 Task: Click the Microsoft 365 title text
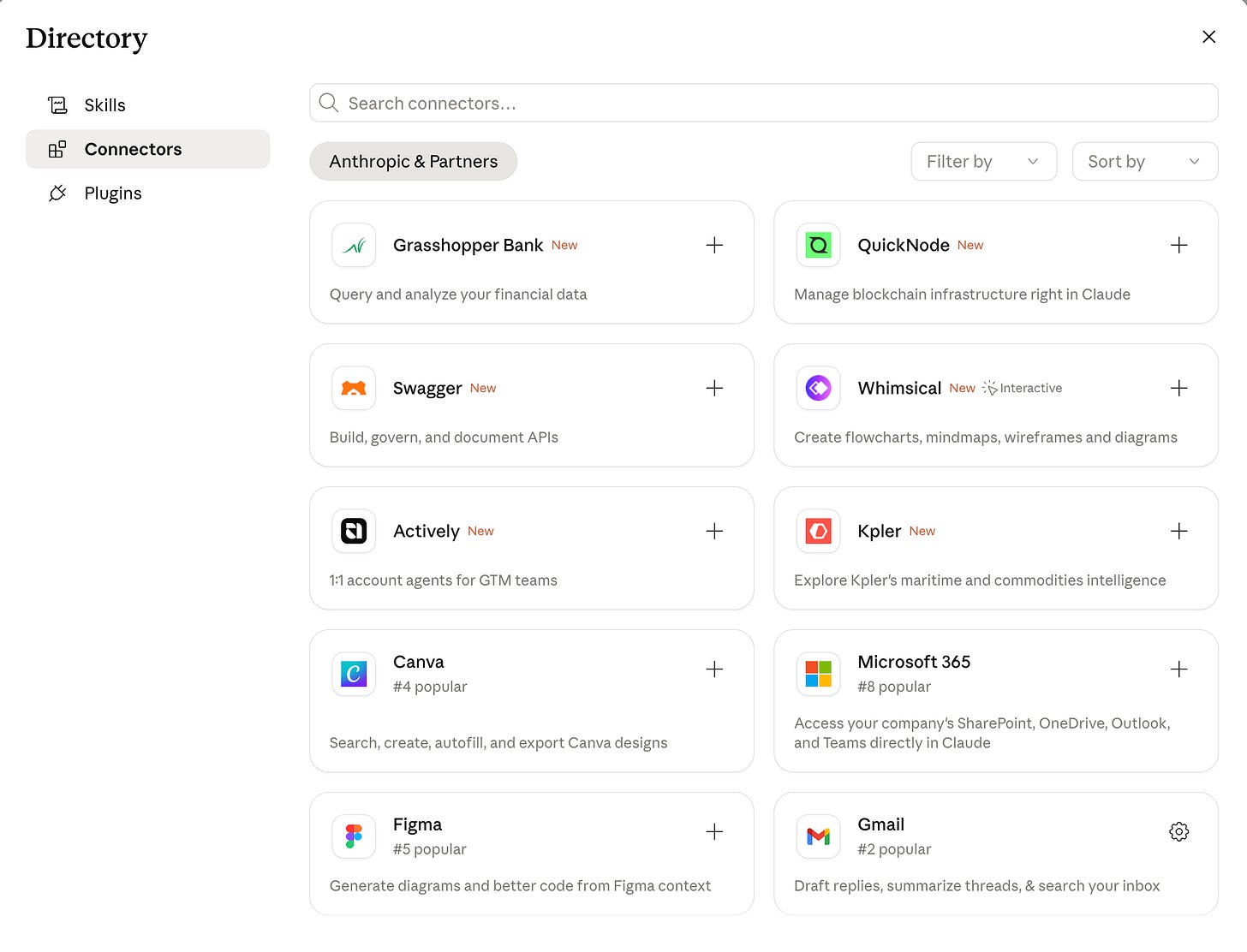pyautogui.click(x=914, y=663)
